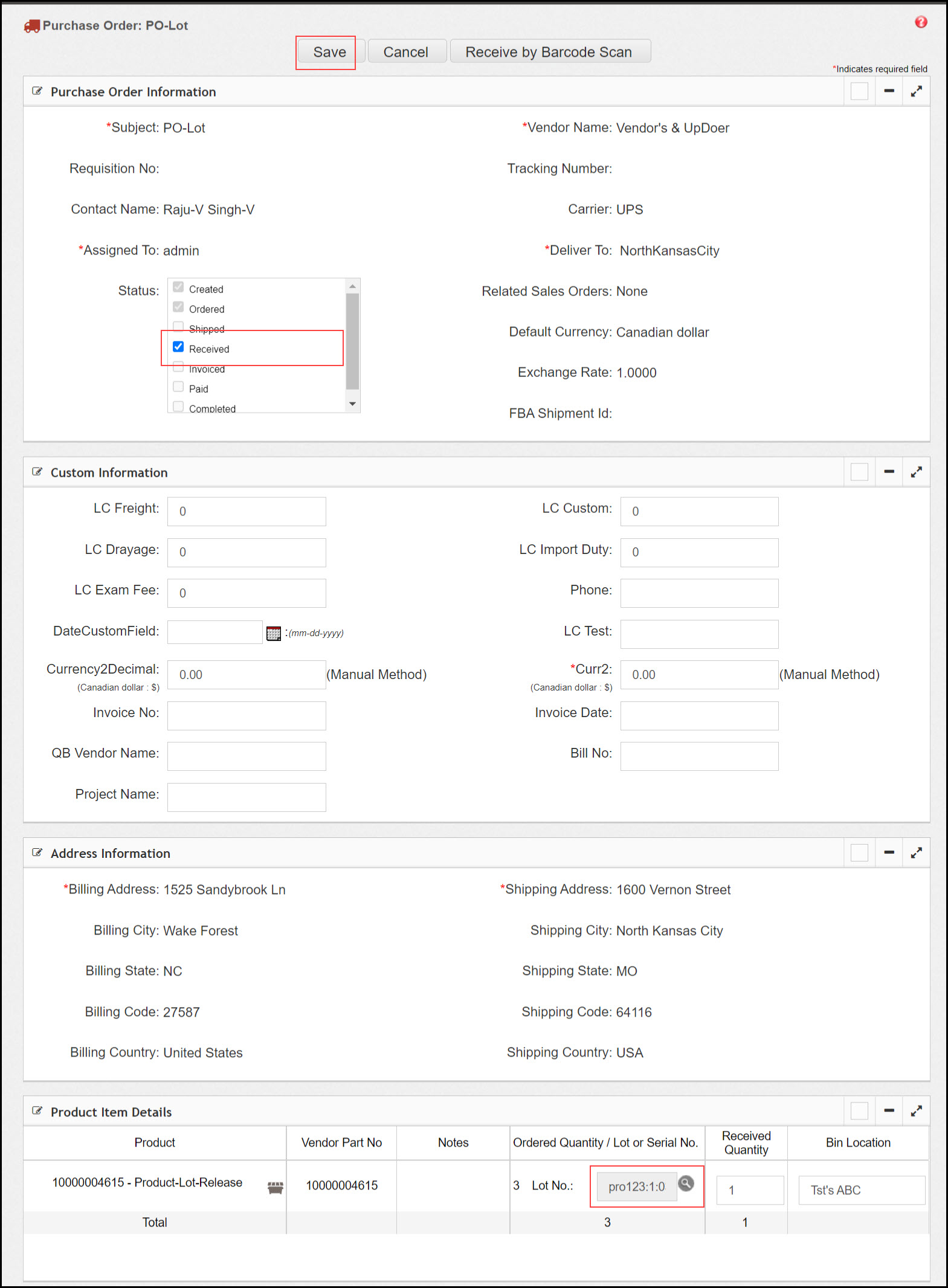Image resolution: width=948 pixels, height=1288 pixels.
Task: Click the blank square in Custom Information header
Action: [859, 472]
